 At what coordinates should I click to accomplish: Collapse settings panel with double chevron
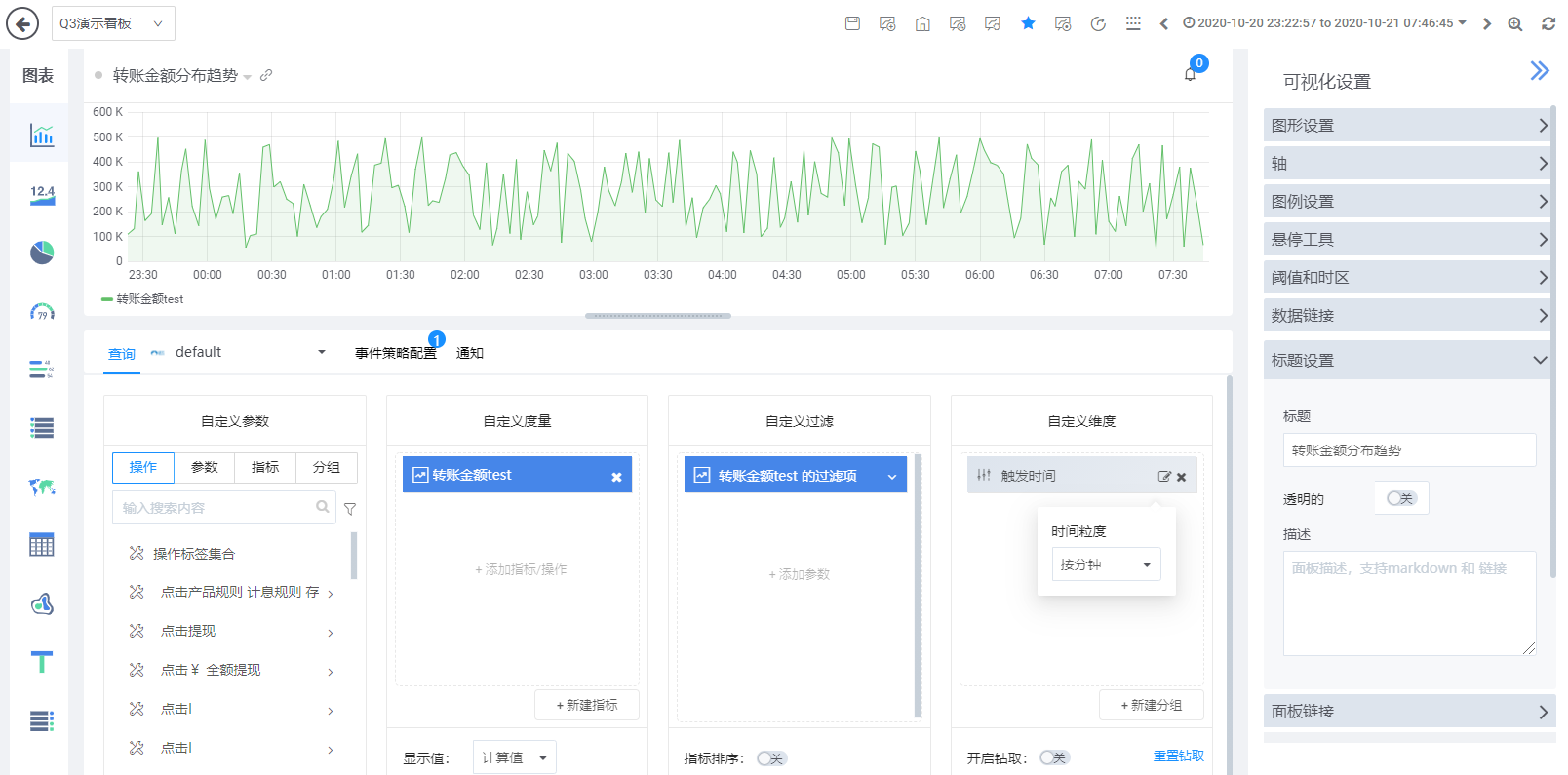click(1540, 70)
